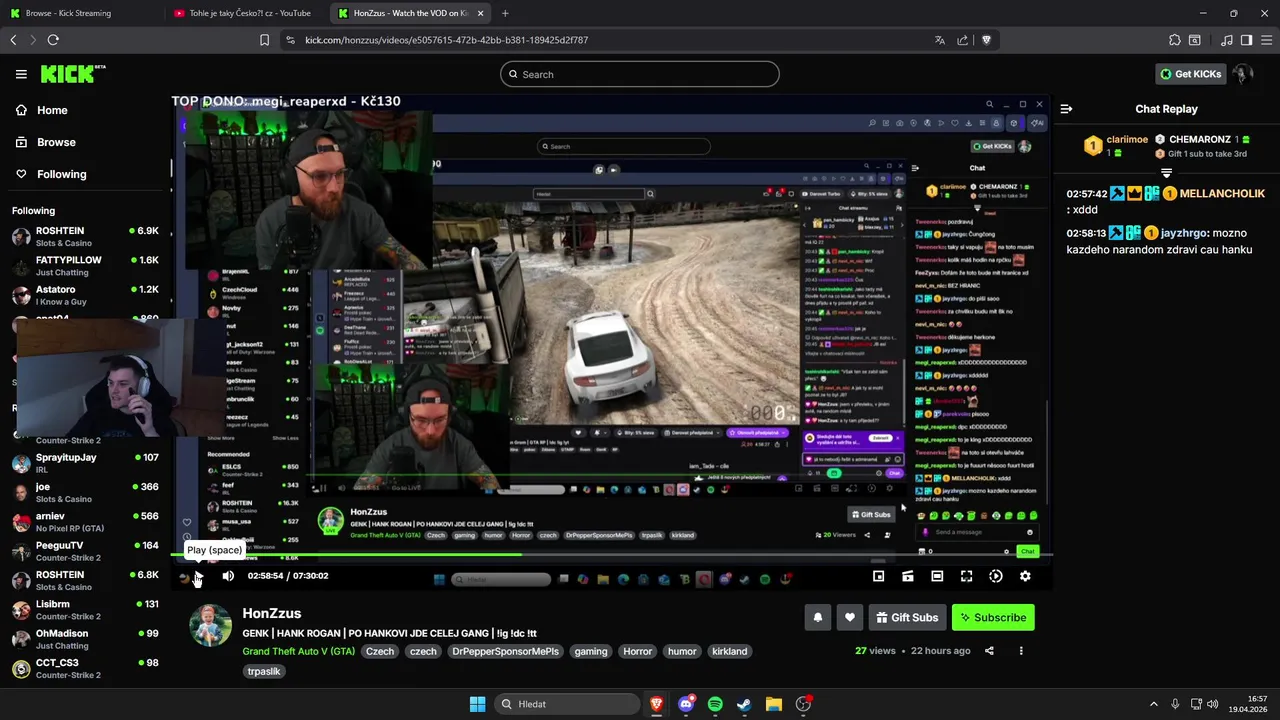Select the DrPepperSponsorMePls tag
The width and height of the screenshot is (1280, 720).
pos(505,651)
